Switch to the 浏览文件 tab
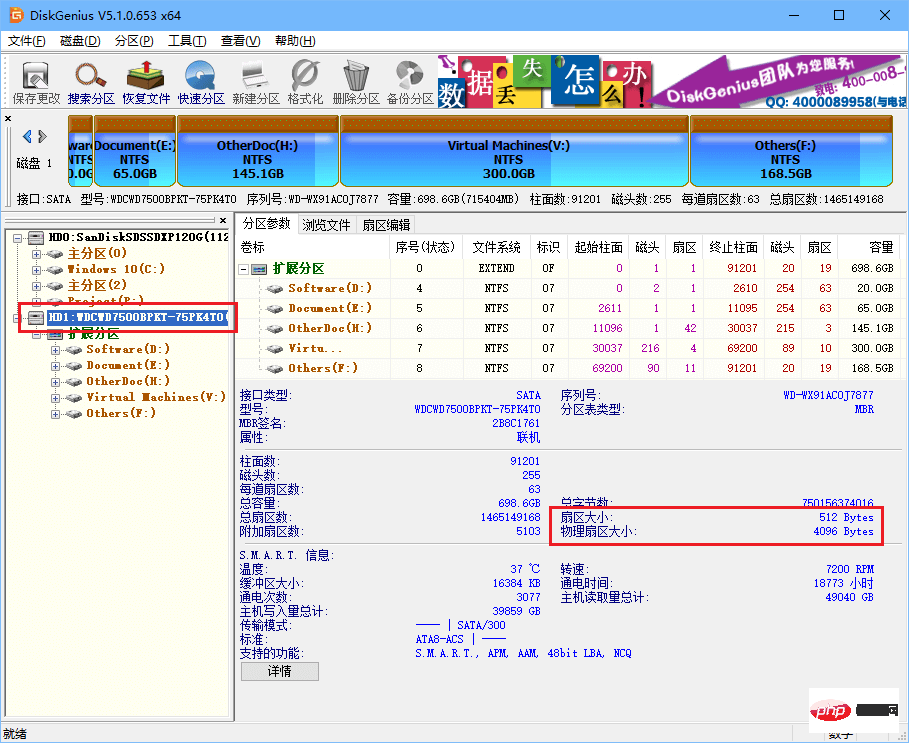This screenshot has width=909, height=743. 327,224
